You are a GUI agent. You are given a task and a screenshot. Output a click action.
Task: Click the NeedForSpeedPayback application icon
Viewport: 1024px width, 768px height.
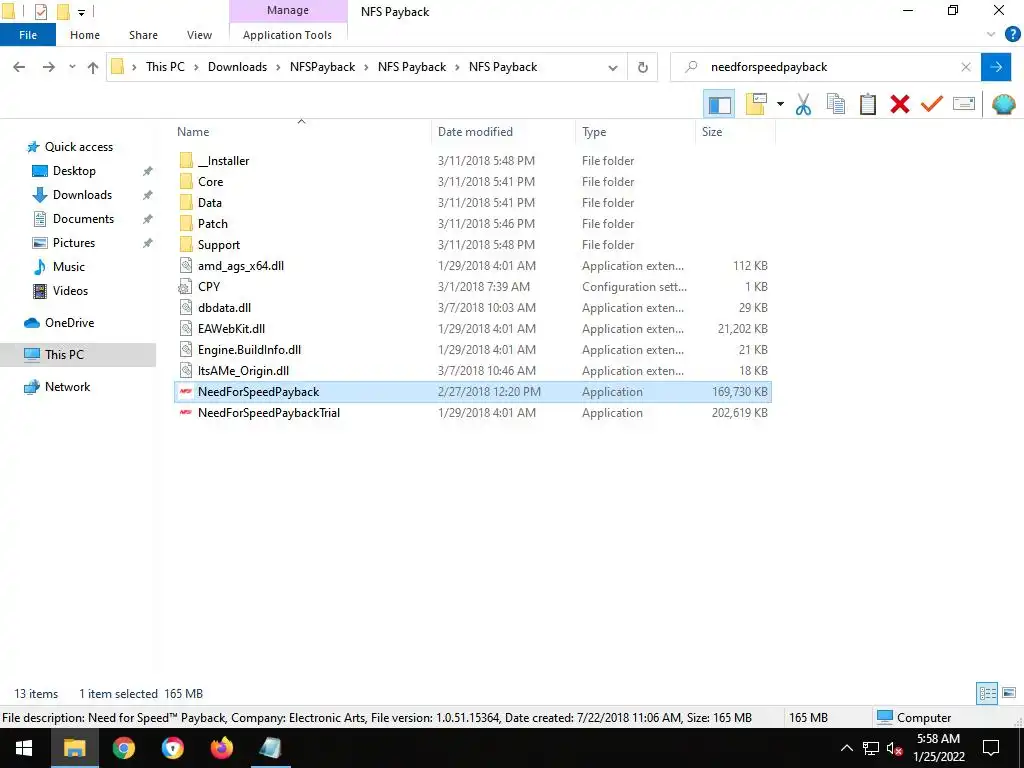[x=186, y=392]
